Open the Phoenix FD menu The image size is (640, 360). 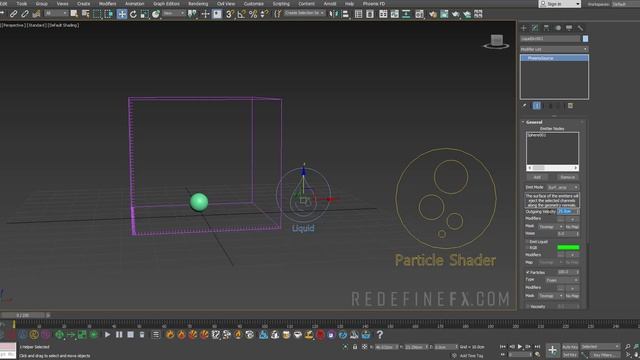[374, 4]
